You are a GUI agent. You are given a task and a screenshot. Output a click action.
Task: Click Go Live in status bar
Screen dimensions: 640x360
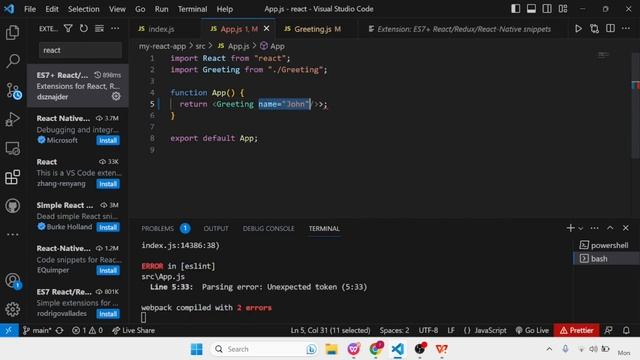[x=532, y=330]
